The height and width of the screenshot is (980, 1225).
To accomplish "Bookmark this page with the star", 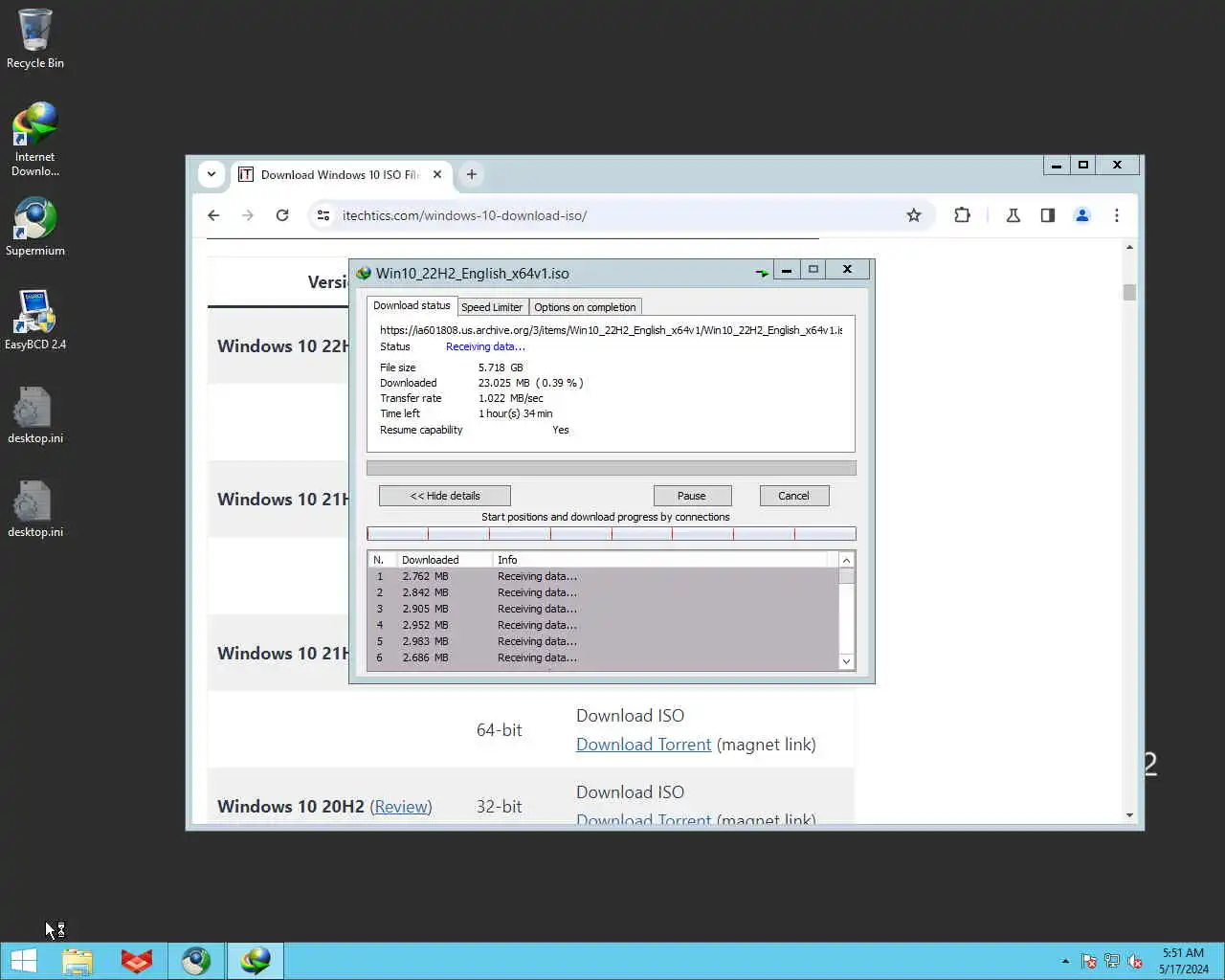I will (914, 215).
